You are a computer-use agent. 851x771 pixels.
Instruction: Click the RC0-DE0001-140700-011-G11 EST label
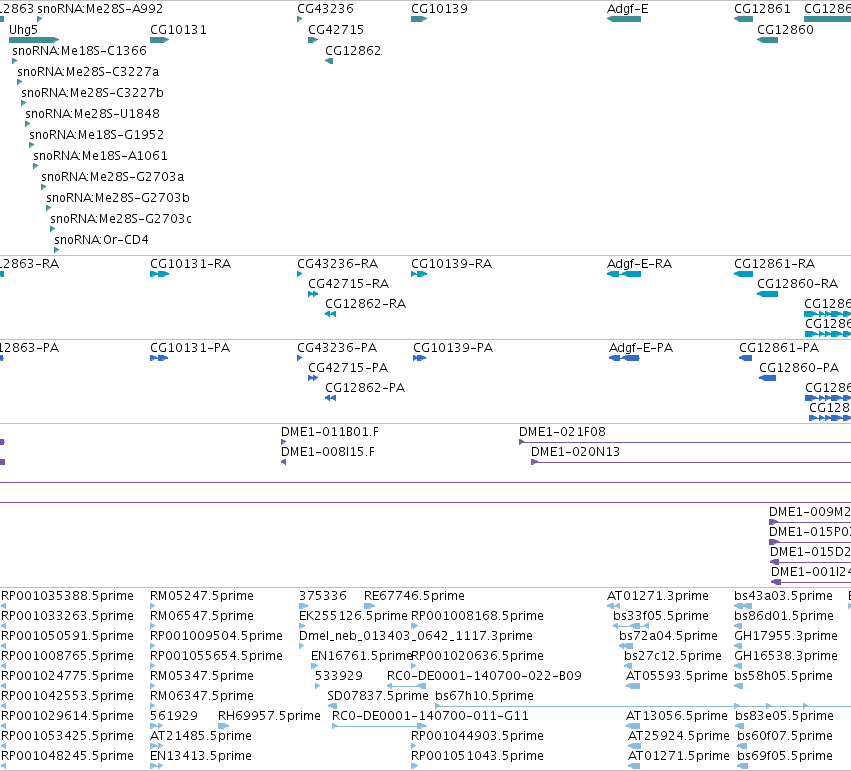pos(430,716)
